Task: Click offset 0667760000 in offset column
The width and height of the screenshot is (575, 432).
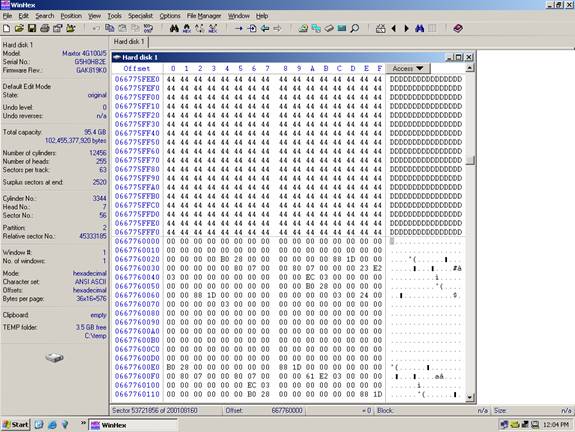Action: click(x=137, y=241)
